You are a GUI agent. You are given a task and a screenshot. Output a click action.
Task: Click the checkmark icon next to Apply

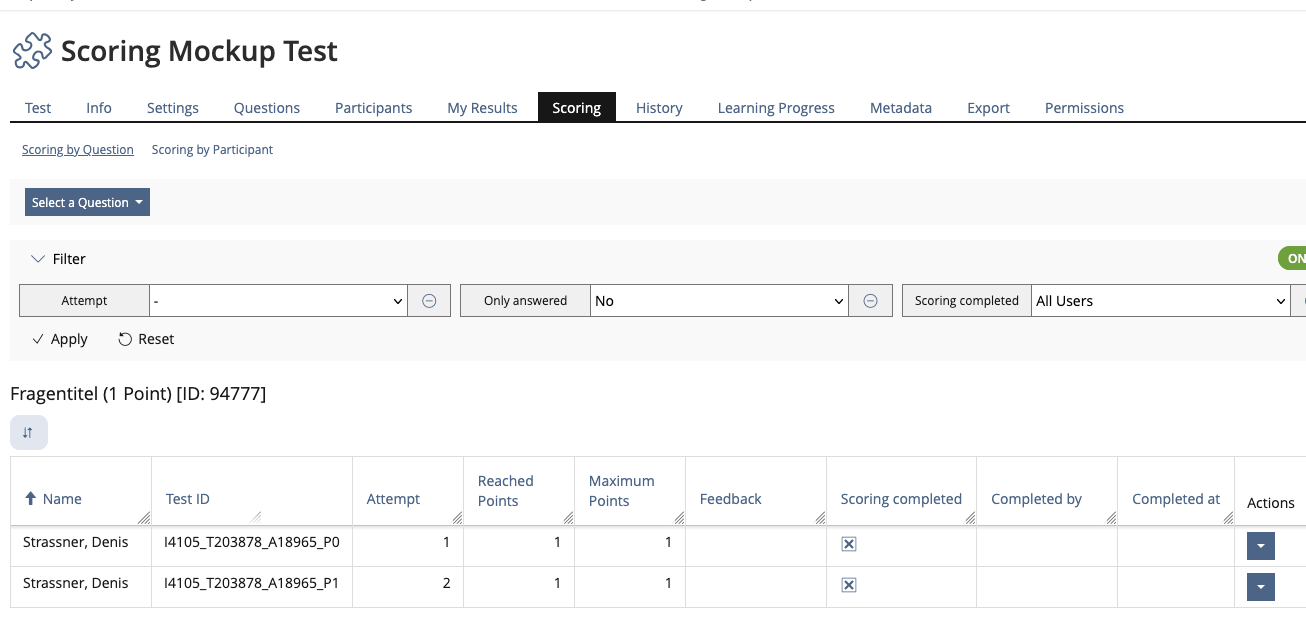40,339
